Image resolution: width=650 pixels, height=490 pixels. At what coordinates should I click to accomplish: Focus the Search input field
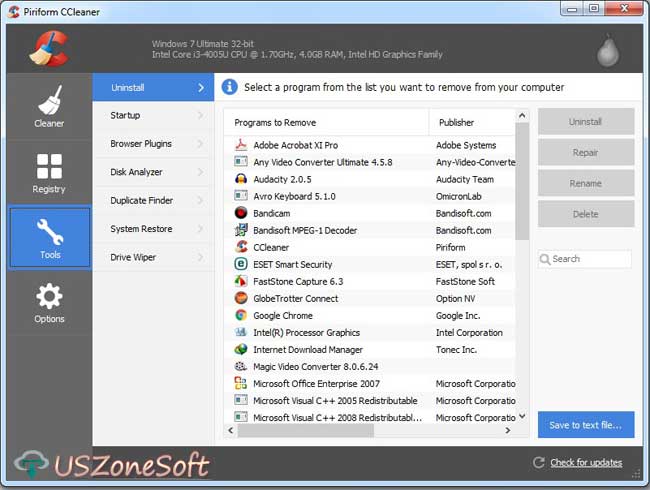tap(585, 259)
